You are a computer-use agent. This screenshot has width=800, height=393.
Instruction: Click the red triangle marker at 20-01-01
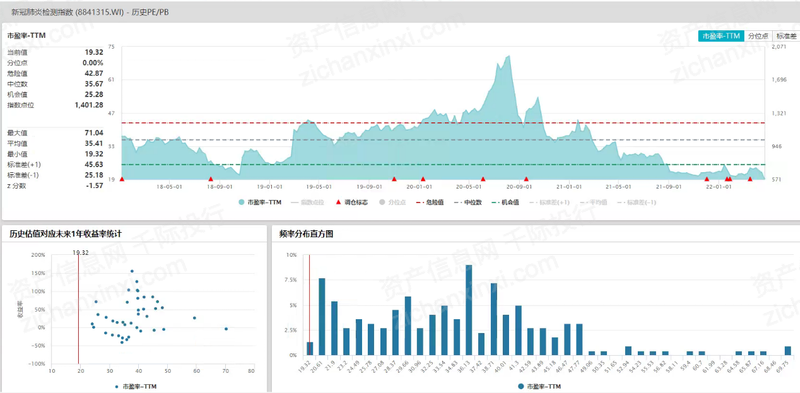pos(422,179)
